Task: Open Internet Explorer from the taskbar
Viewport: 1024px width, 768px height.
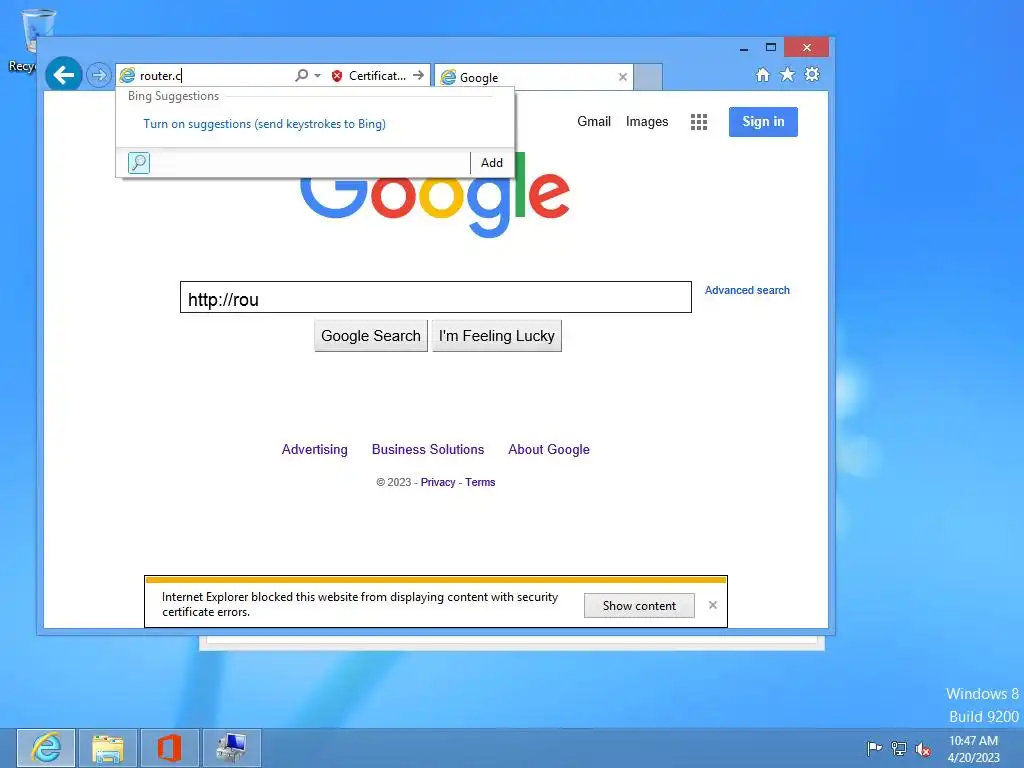Action: 46,748
